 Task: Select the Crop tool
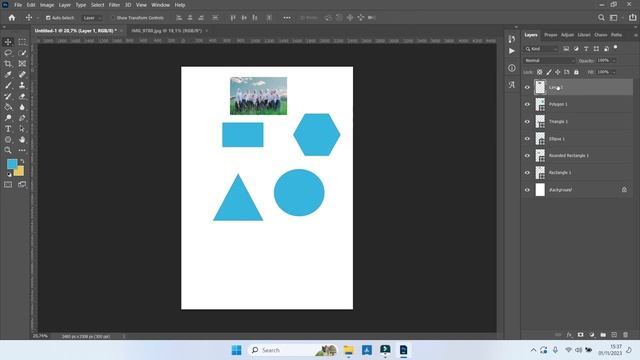pos(8,64)
